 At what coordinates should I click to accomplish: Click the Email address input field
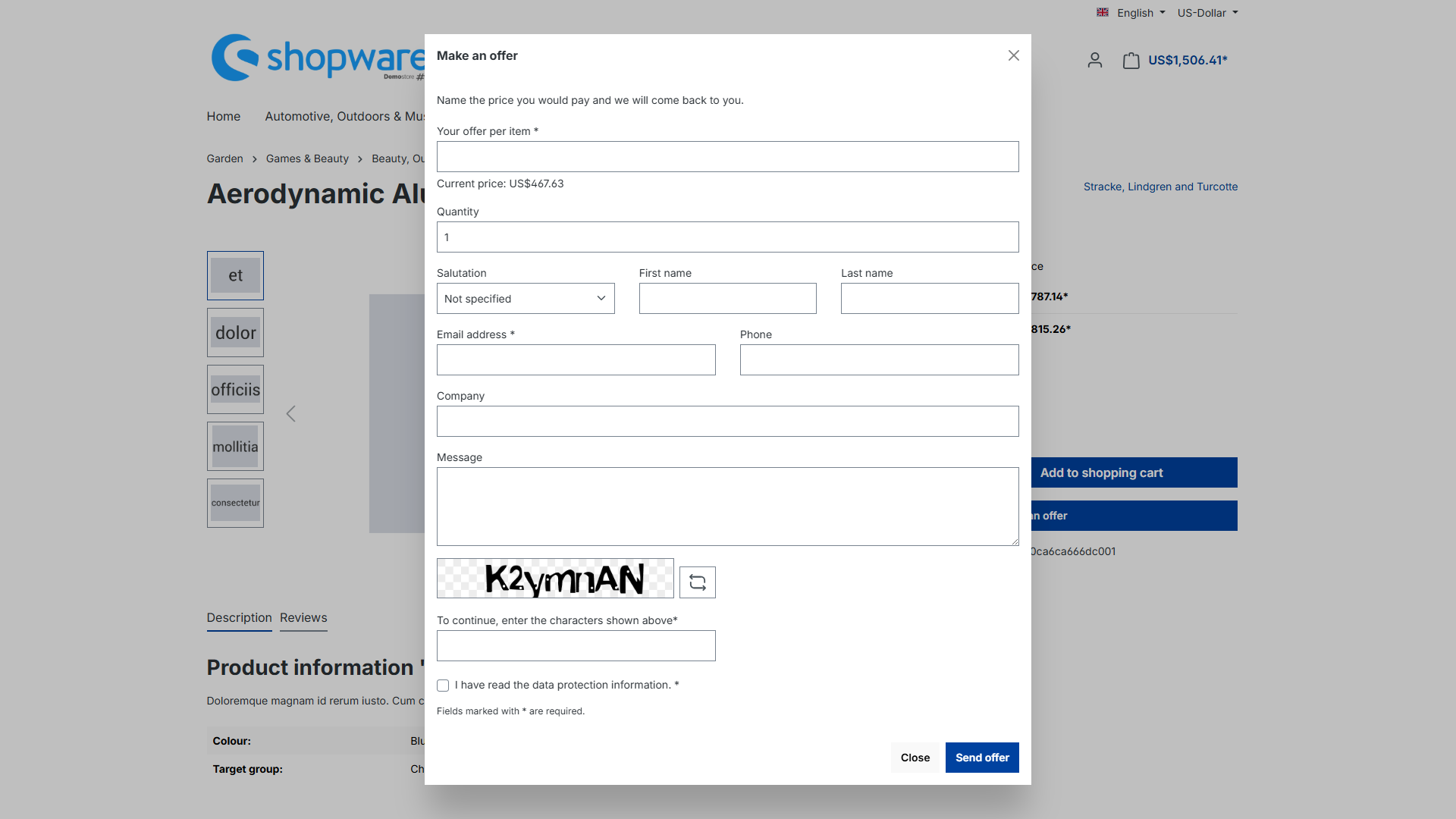coord(576,360)
